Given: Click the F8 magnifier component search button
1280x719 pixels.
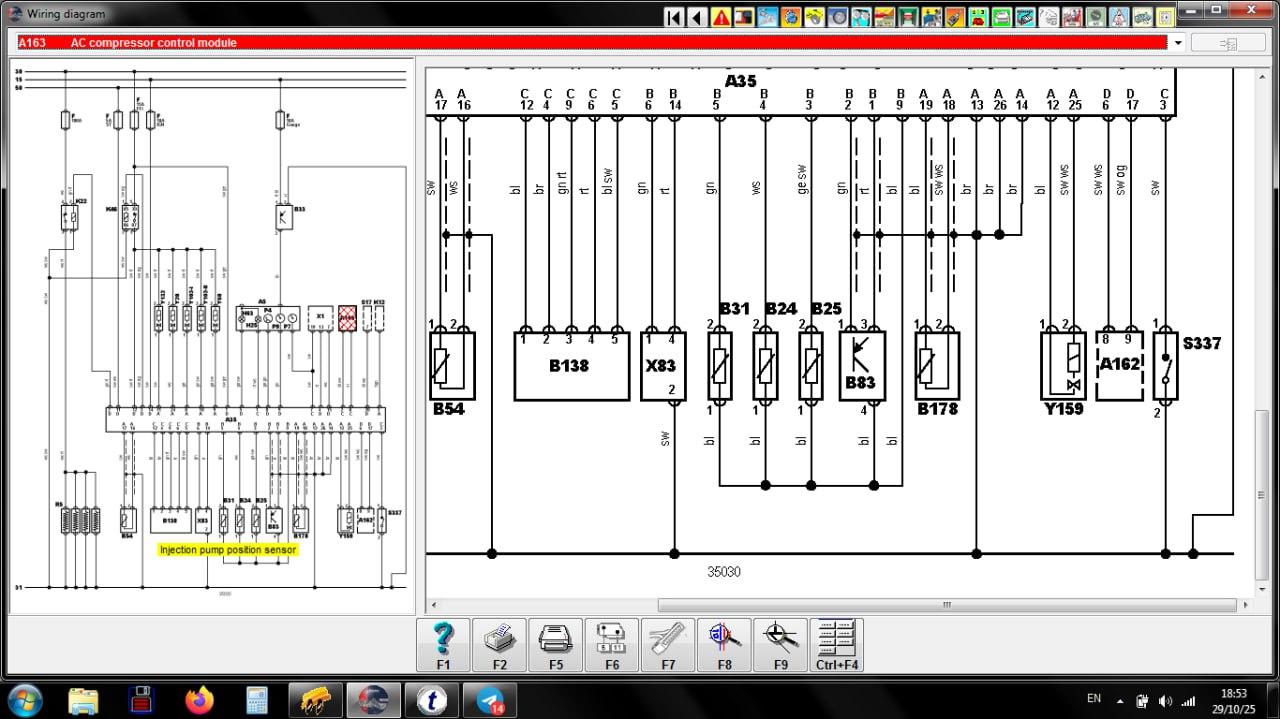Looking at the screenshot, I should click(724, 645).
